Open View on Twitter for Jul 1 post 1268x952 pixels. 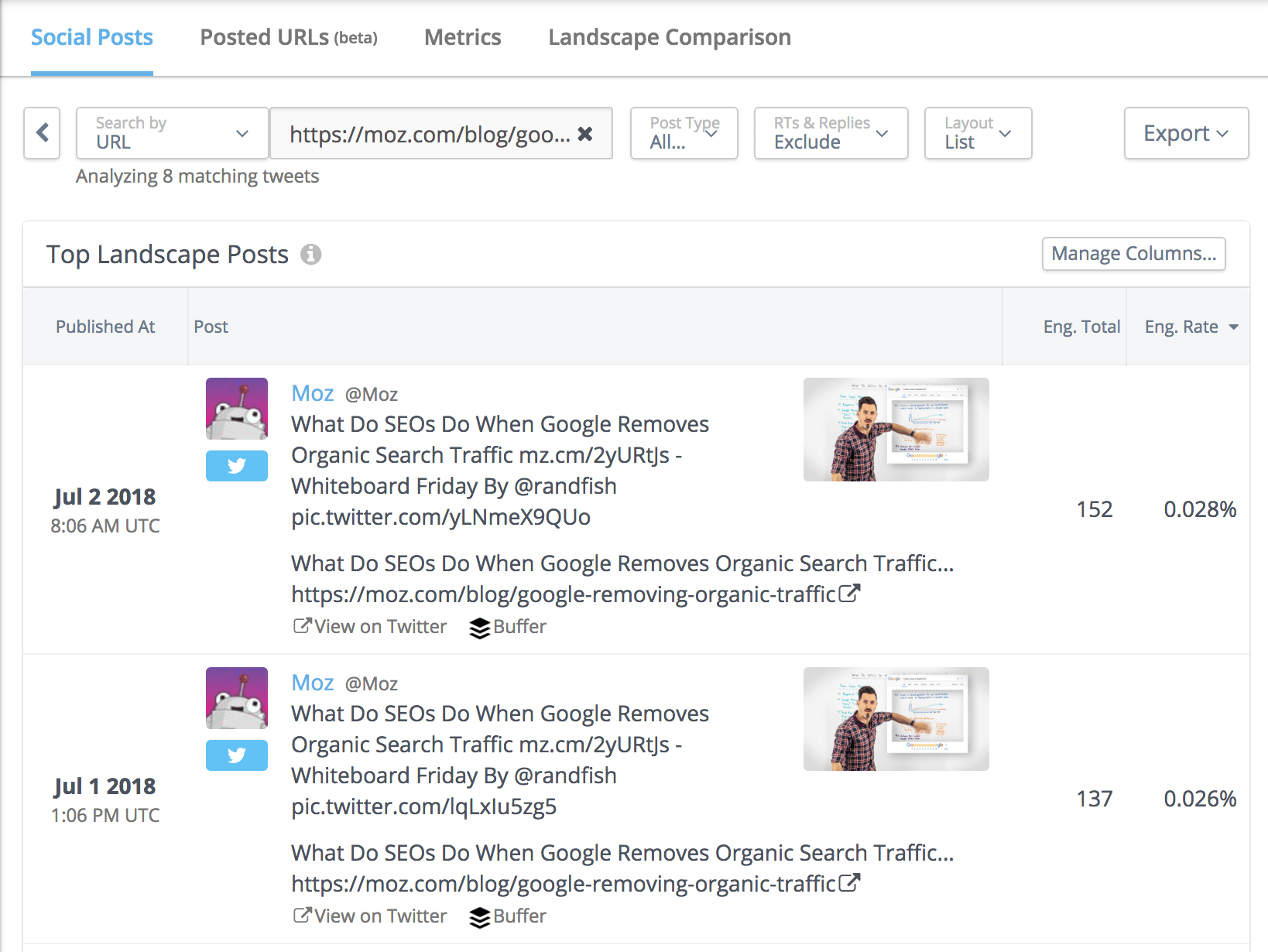pyautogui.click(x=370, y=916)
